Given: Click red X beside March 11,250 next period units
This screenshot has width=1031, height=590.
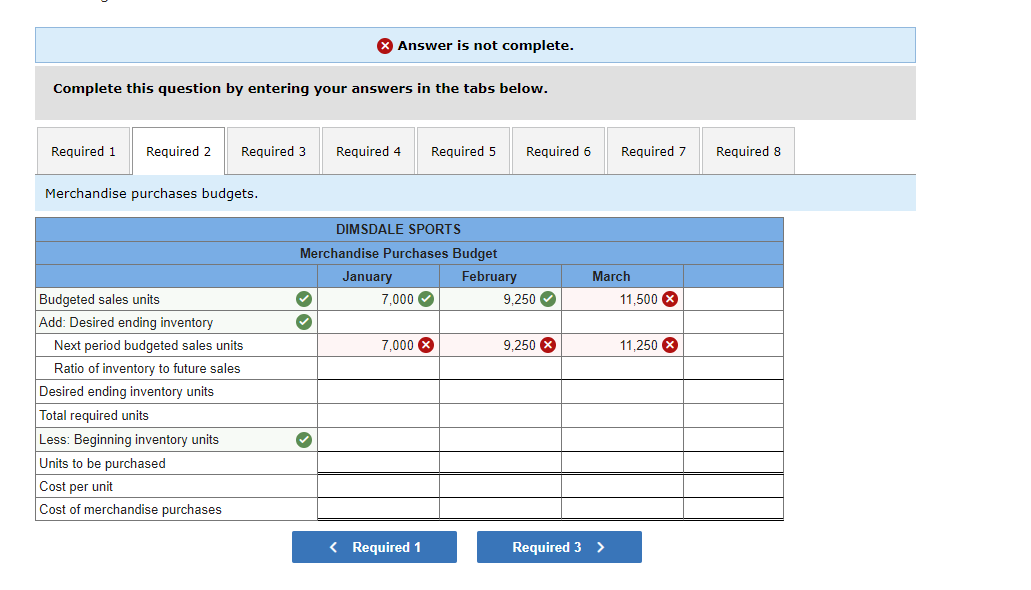Looking at the screenshot, I should click(670, 345).
